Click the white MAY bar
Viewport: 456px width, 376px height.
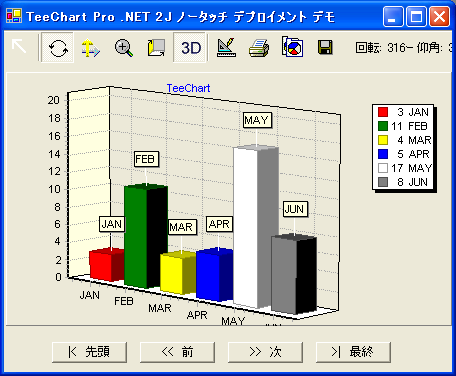coord(246,227)
